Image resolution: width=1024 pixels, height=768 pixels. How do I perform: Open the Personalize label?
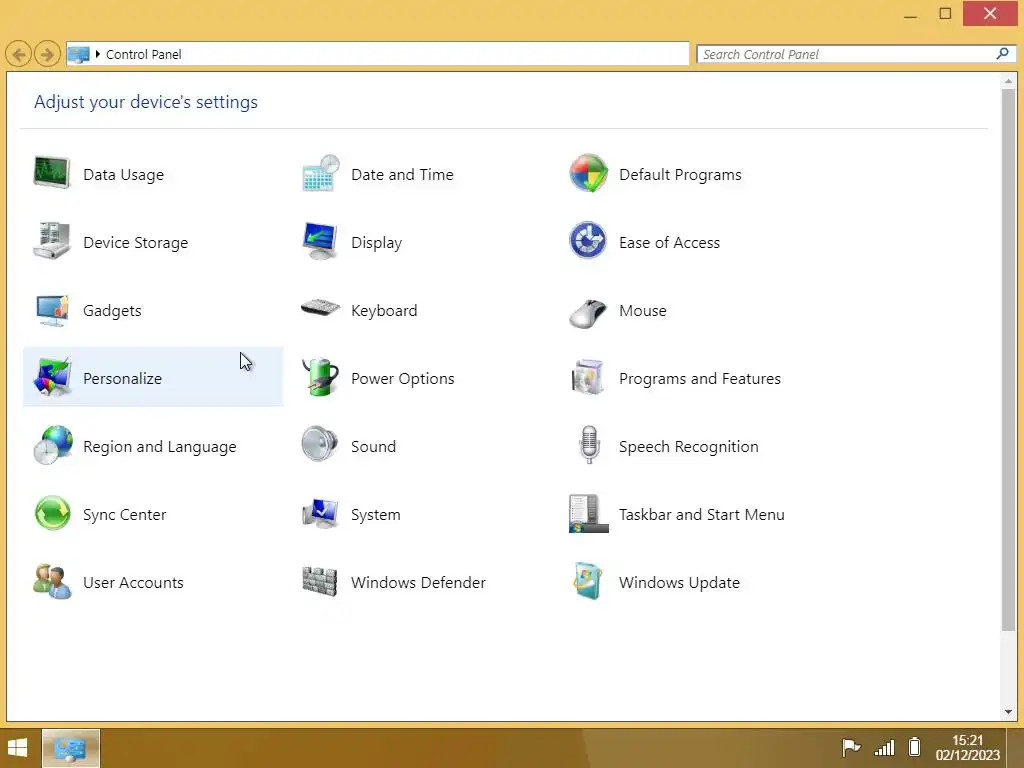pos(122,378)
